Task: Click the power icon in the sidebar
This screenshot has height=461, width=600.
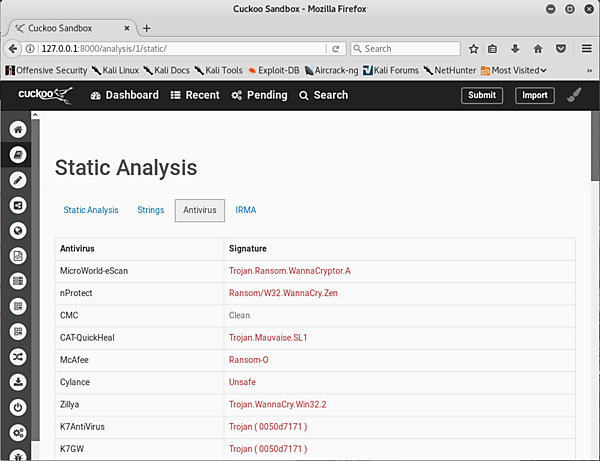Action: pos(18,407)
